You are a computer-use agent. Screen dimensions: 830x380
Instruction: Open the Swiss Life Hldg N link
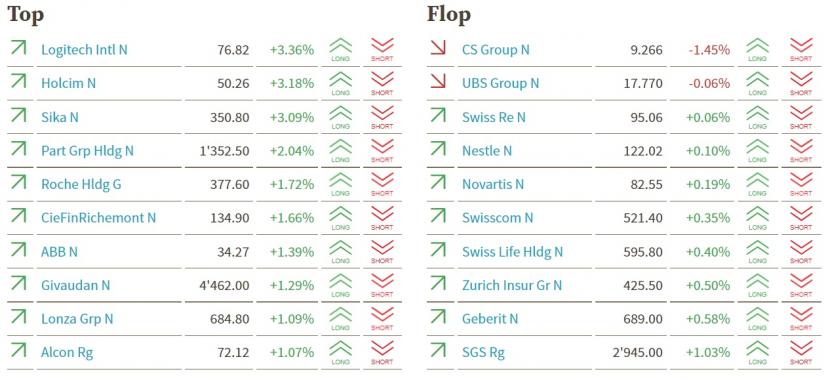(512, 251)
